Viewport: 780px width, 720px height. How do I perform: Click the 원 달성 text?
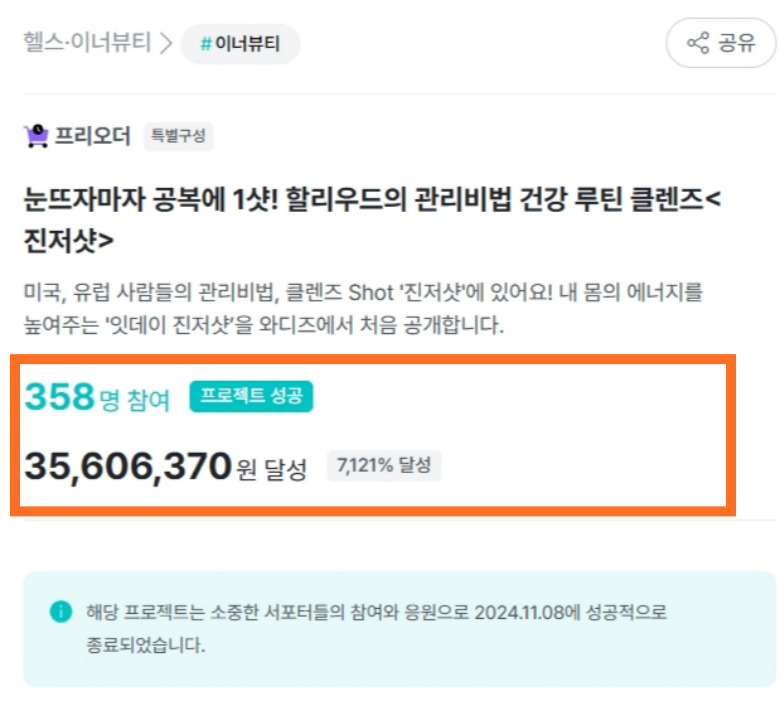coord(272,468)
